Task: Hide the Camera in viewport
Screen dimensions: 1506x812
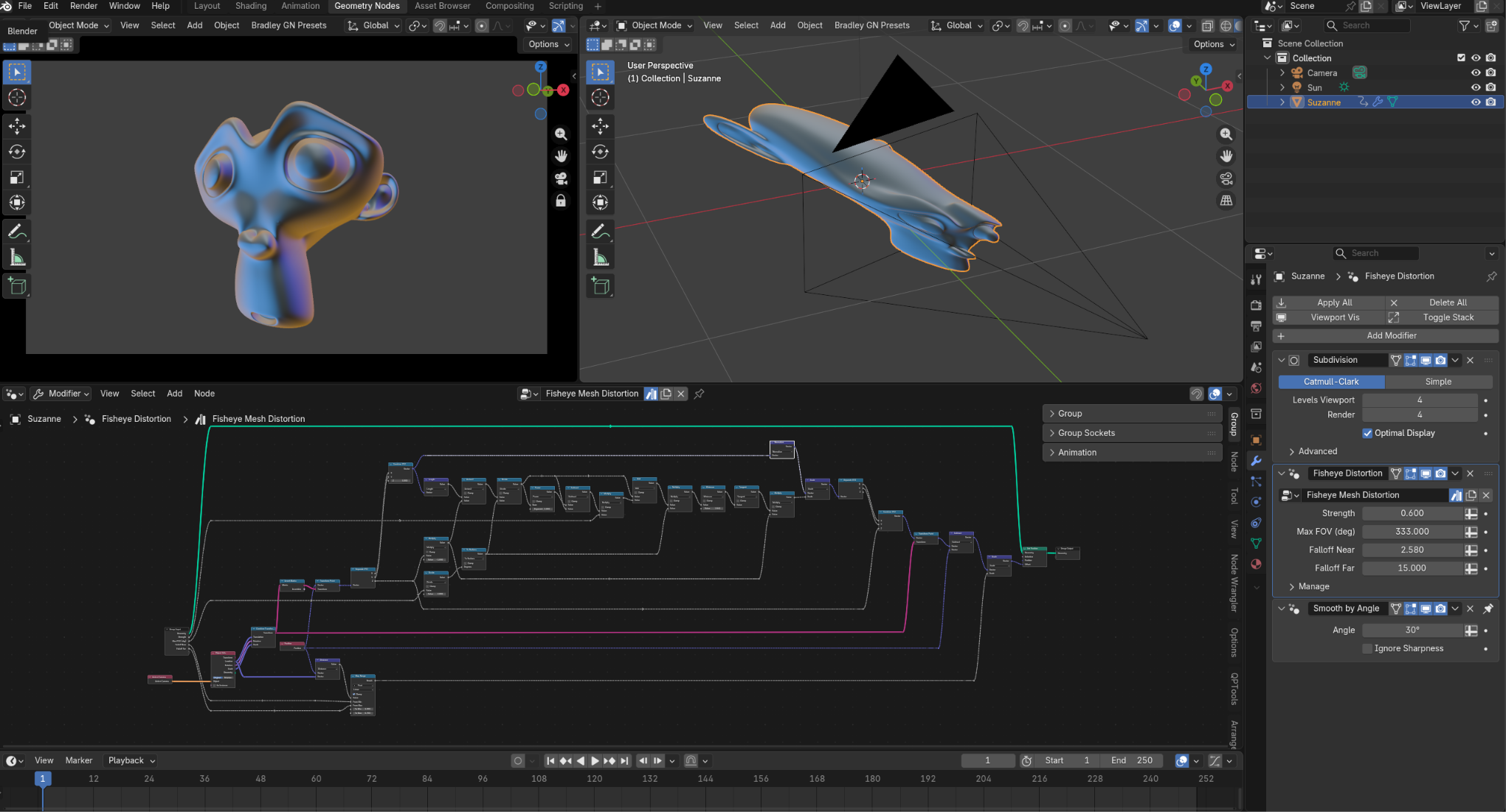Action: click(x=1476, y=73)
